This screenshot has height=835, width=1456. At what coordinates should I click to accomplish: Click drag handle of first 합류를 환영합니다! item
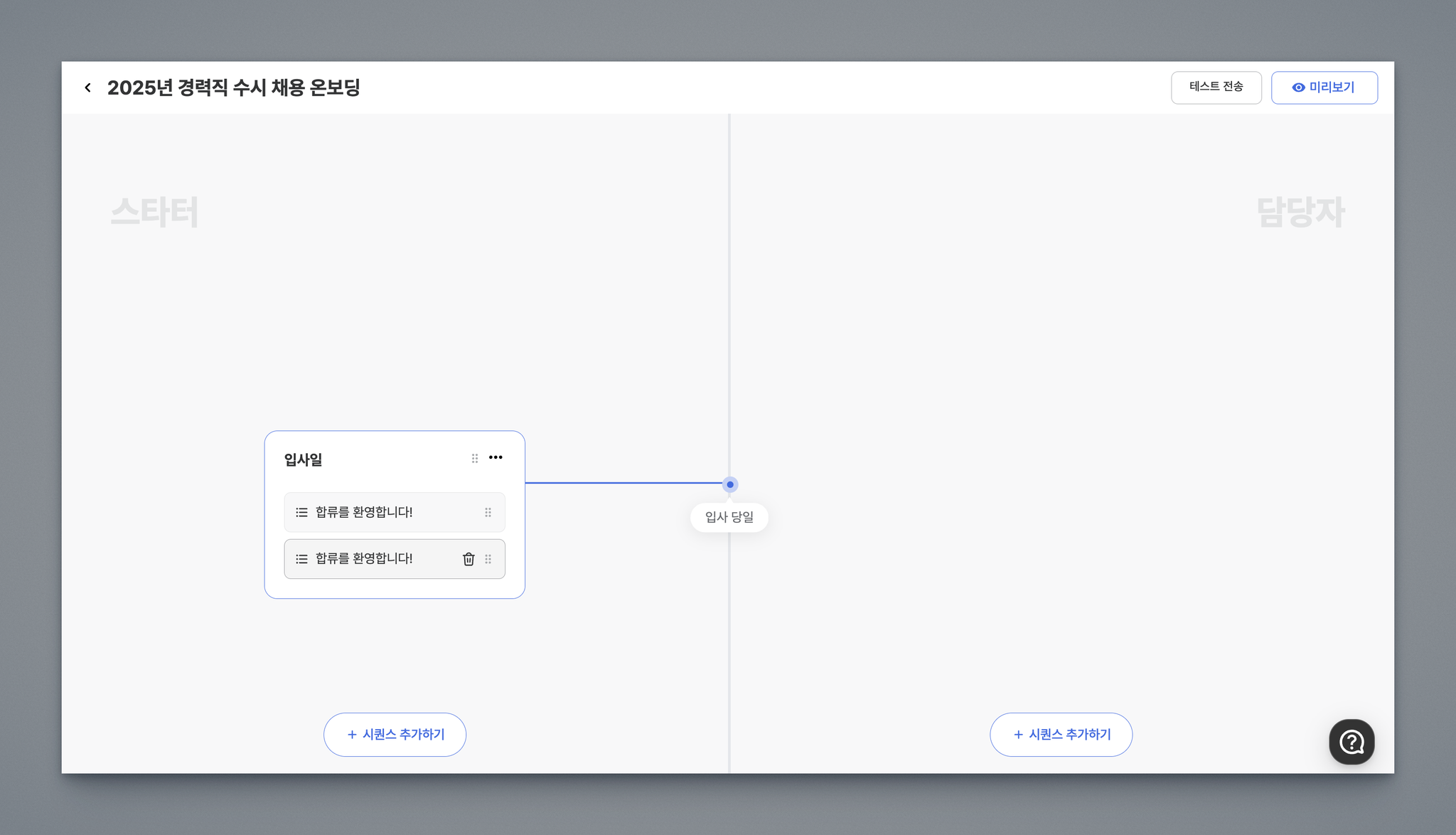(488, 512)
